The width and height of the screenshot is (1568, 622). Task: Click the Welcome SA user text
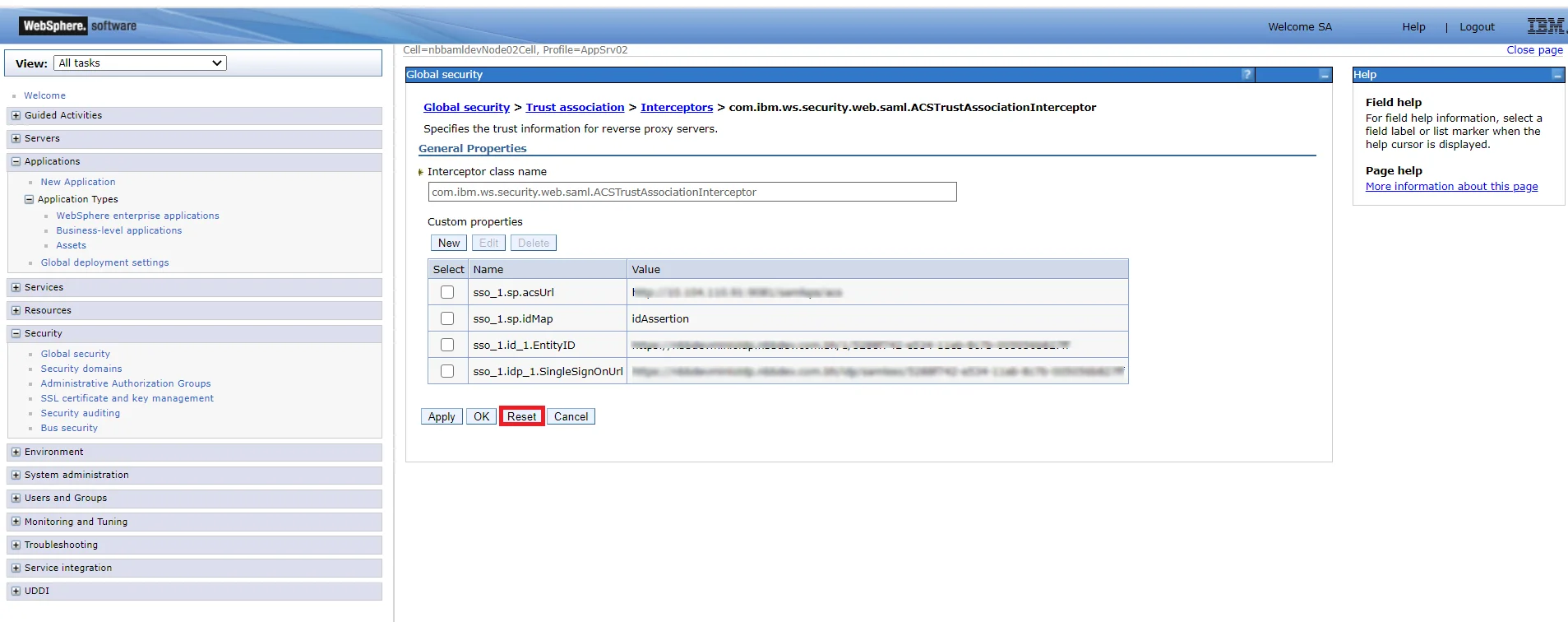(1300, 27)
